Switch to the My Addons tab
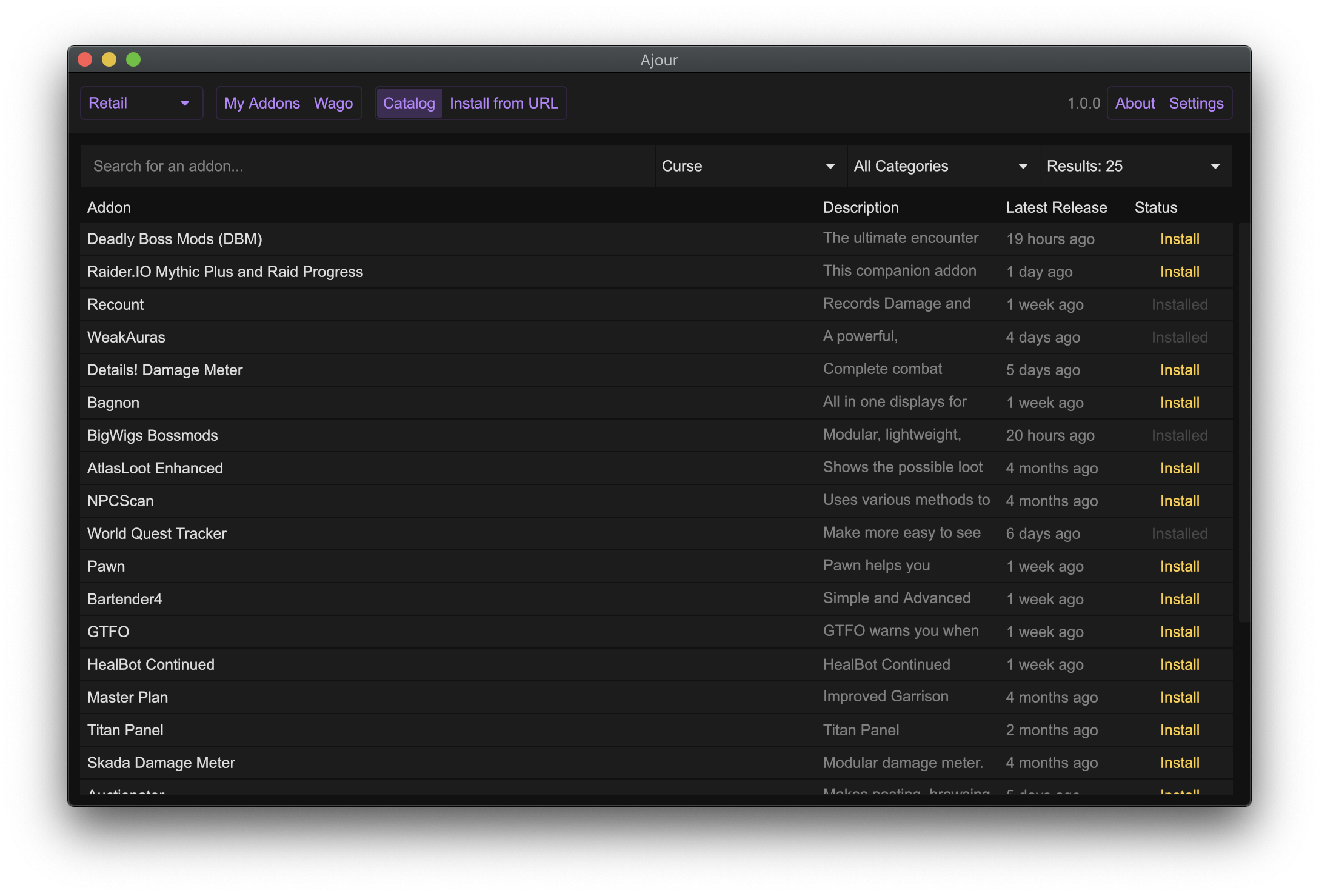 click(x=262, y=103)
